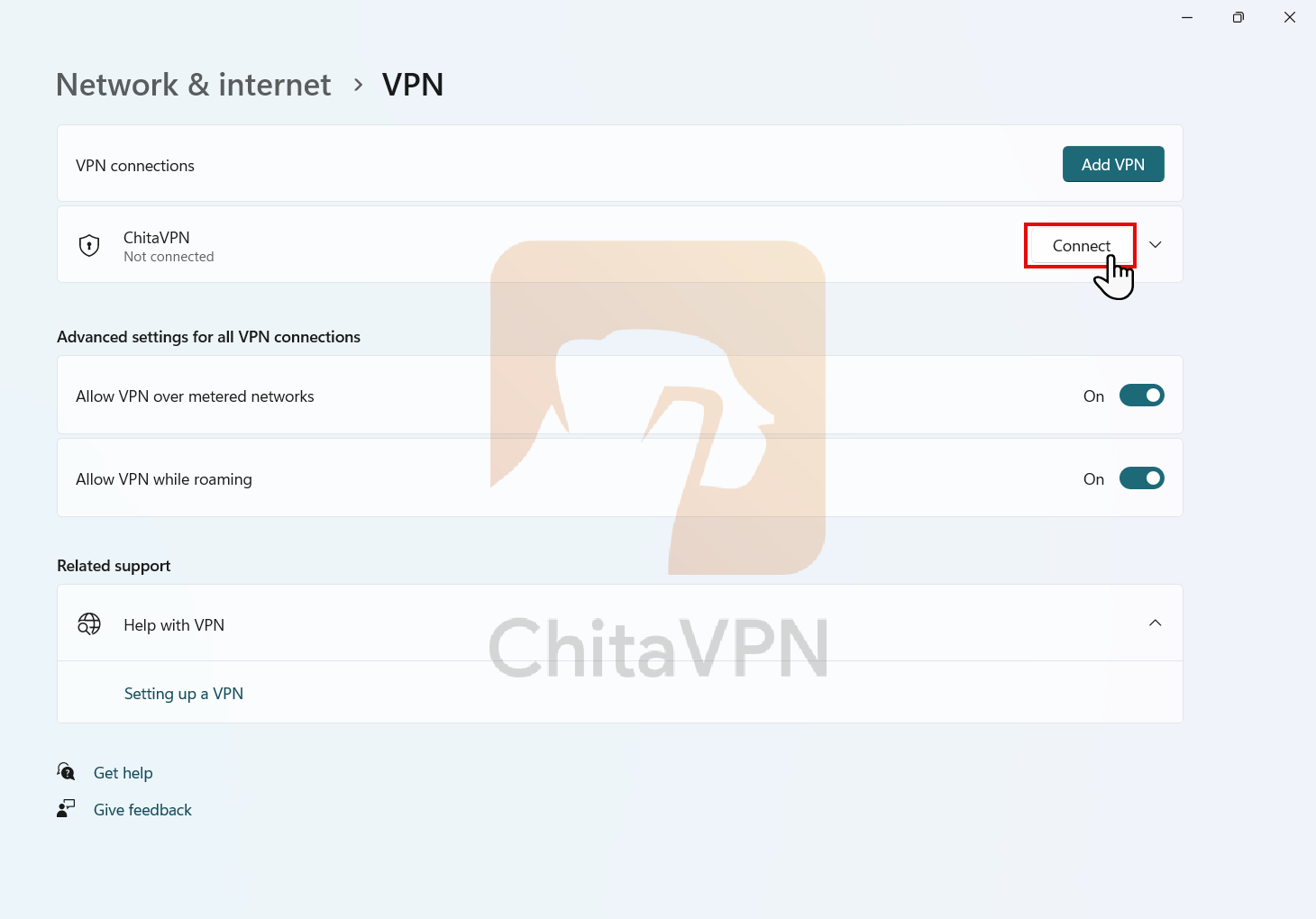Go back to Network & internet
The height and width of the screenshot is (919, 1316).
click(194, 85)
